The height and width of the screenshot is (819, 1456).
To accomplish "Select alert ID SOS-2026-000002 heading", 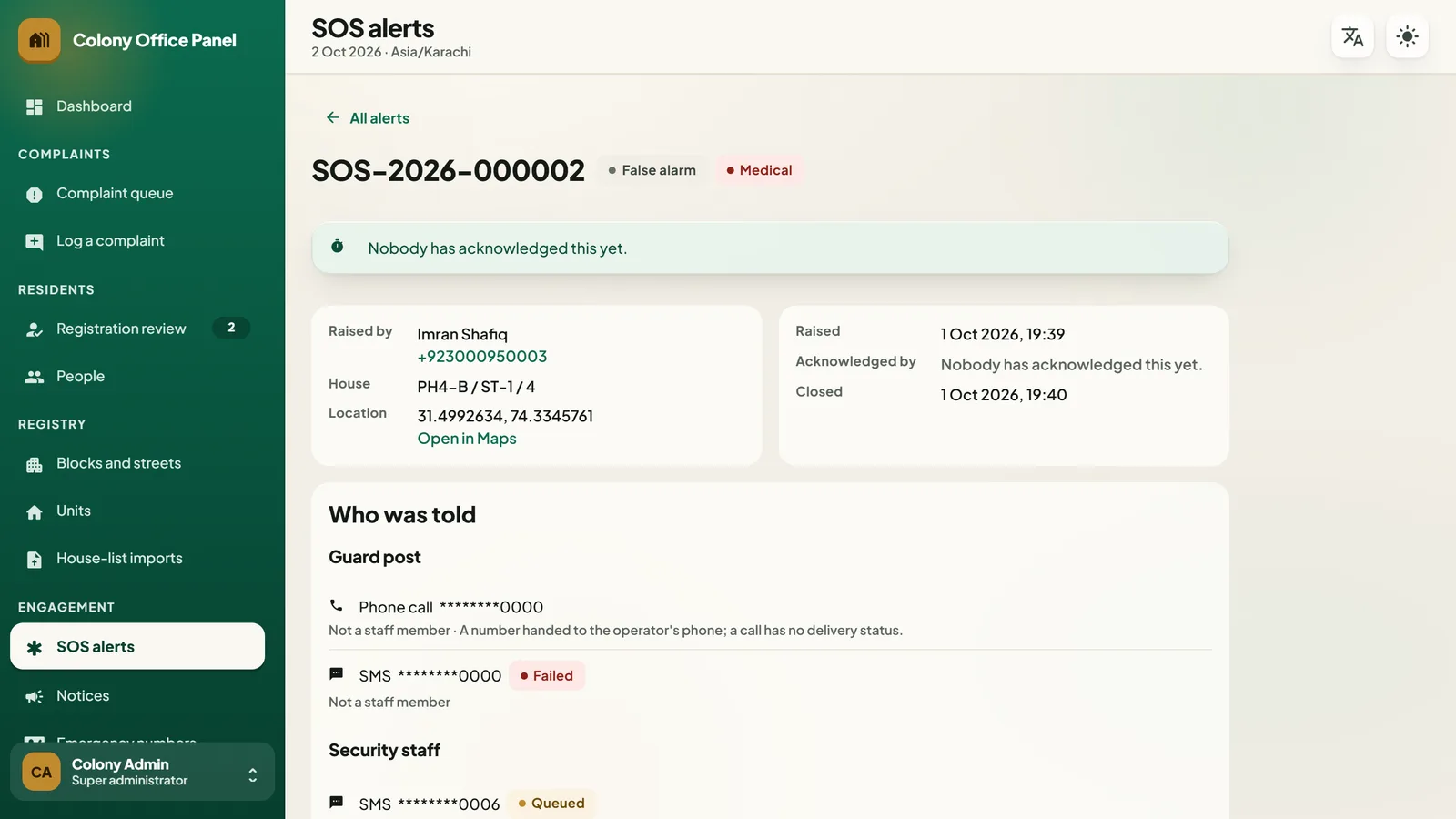I will pos(448,170).
